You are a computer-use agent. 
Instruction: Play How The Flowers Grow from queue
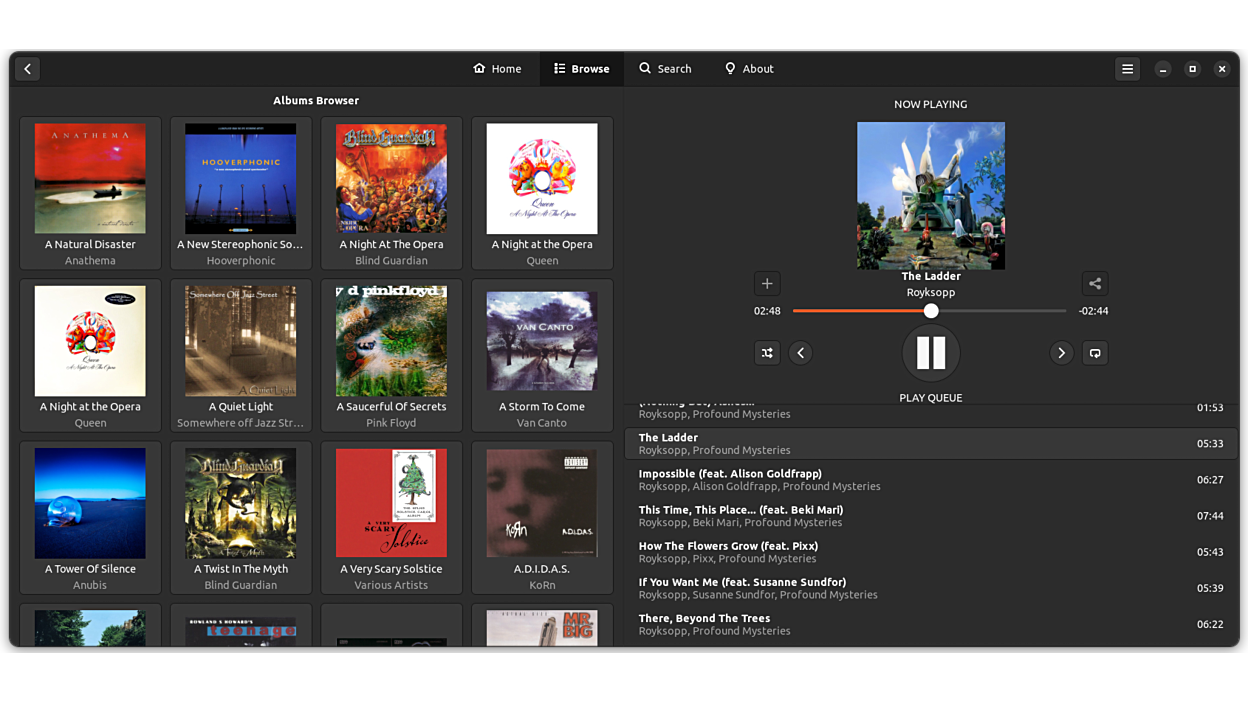click(931, 552)
